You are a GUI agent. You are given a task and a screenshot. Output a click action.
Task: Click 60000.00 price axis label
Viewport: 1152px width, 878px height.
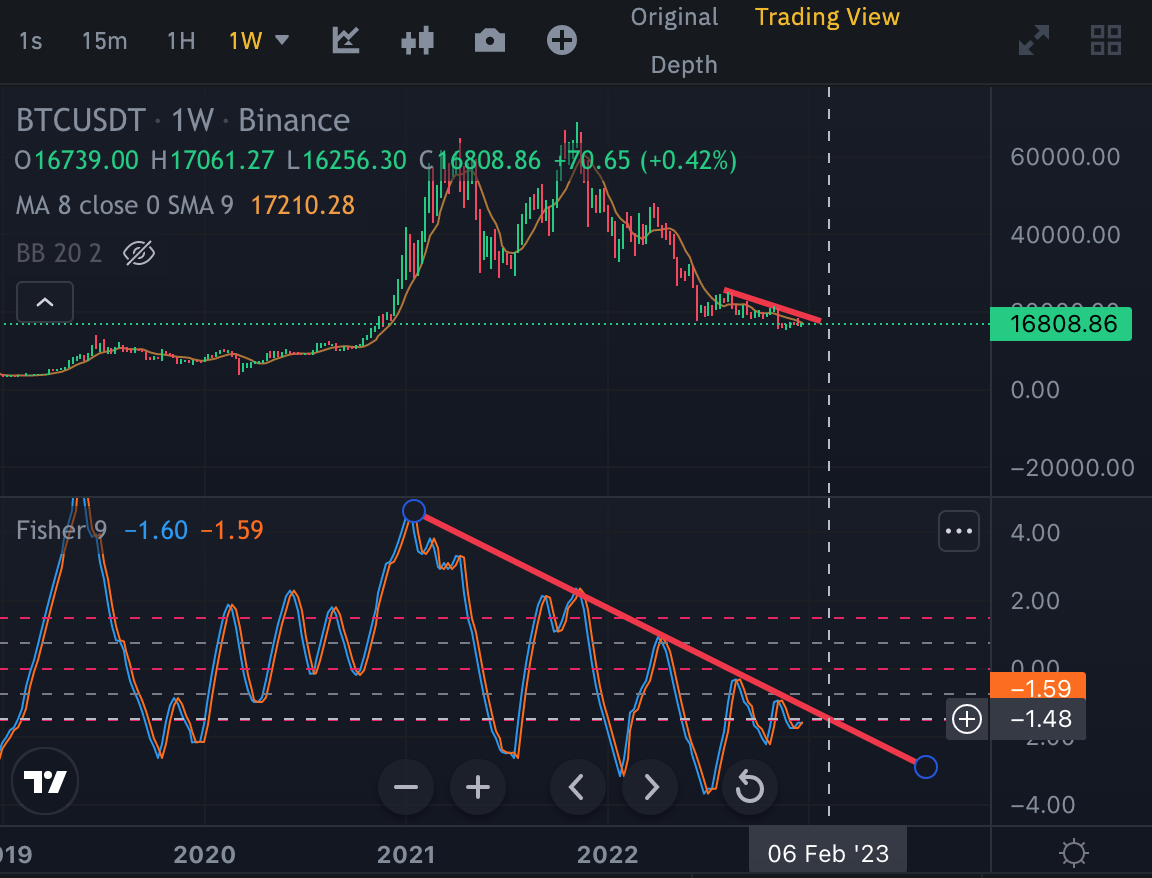tap(1065, 156)
